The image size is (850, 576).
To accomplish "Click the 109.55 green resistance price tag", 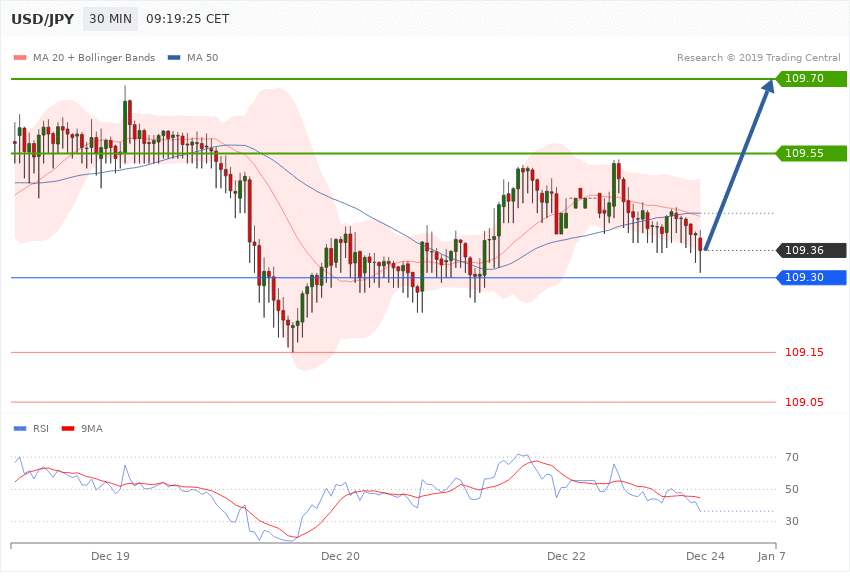I will click(x=811, y=153).
